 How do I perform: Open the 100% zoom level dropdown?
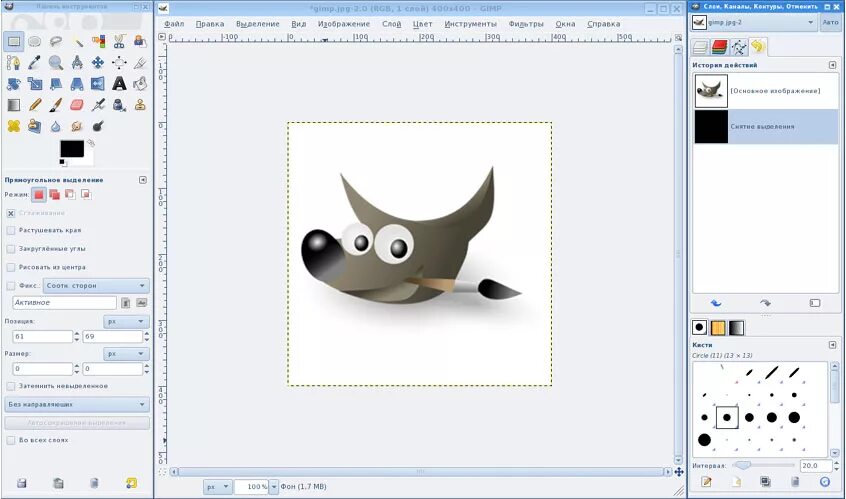coord(274,487)
